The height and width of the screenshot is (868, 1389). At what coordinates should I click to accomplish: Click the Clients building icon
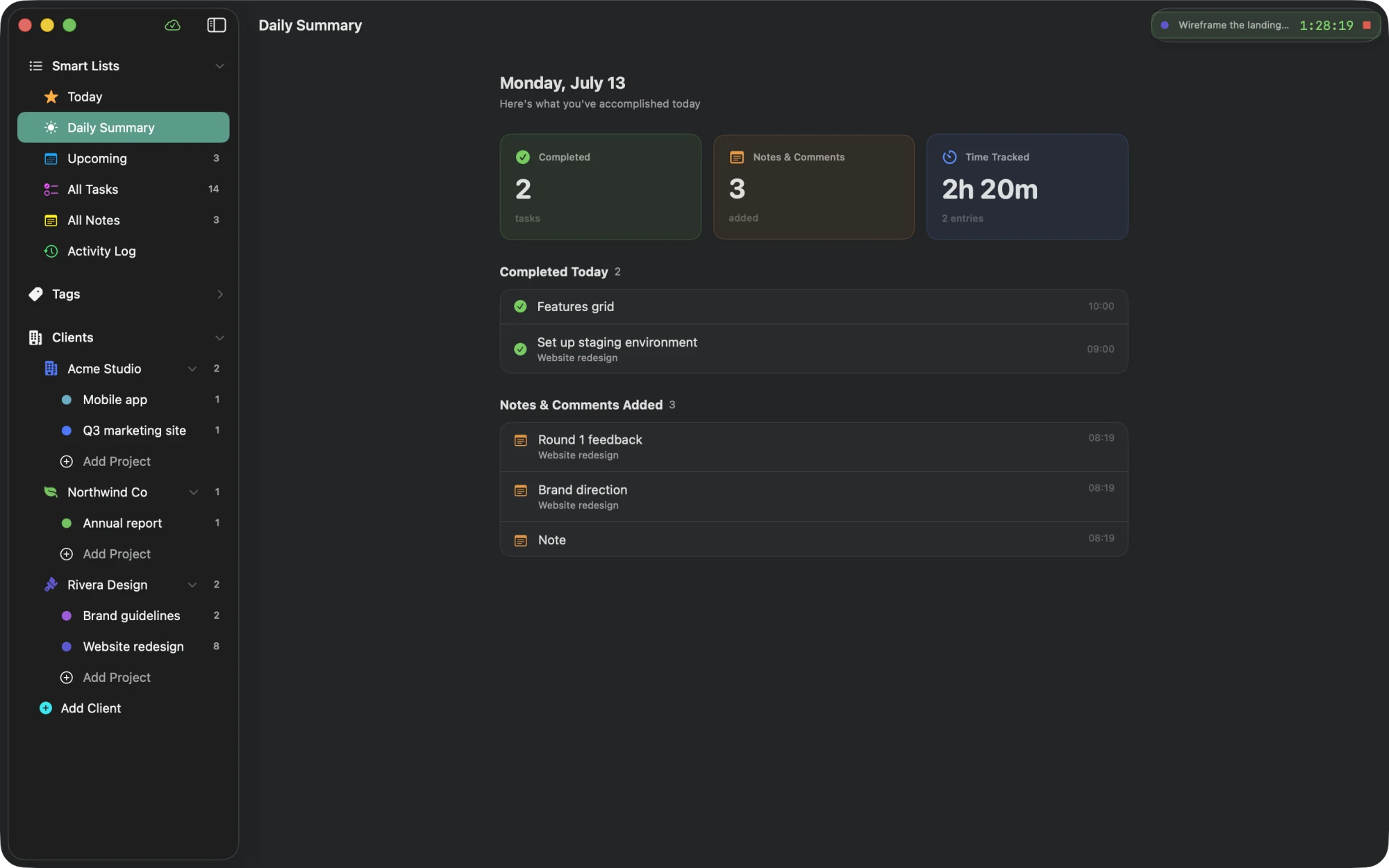point(35,337)
